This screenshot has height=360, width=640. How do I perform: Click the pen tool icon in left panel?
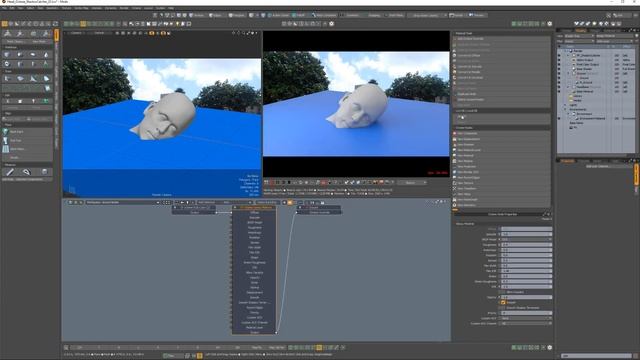coord(9,172)
